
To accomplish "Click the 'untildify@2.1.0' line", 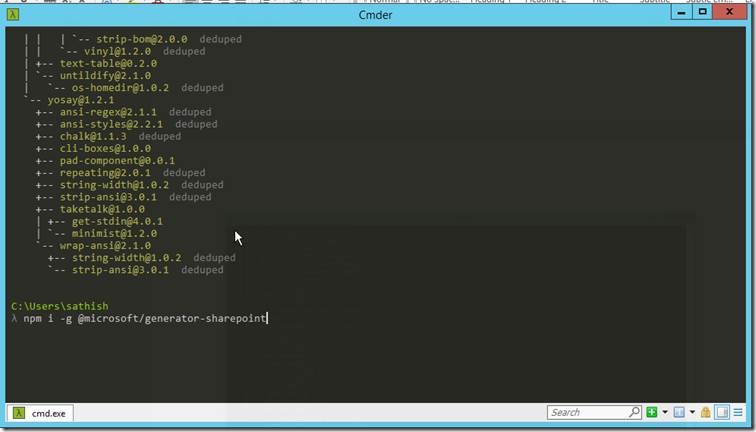I will point(105,76).
